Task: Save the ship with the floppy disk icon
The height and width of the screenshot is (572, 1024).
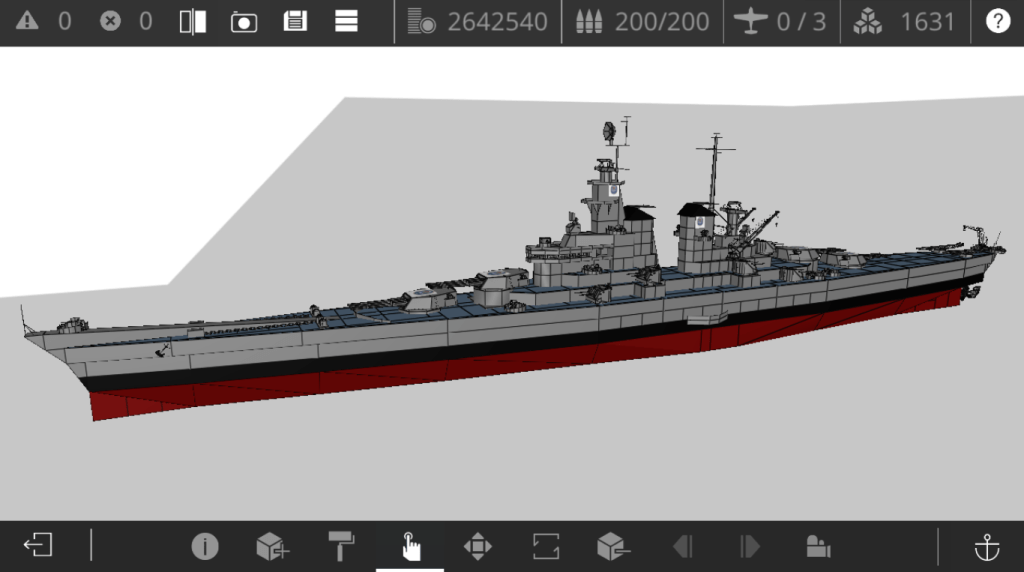Action: tap(295, 22)
